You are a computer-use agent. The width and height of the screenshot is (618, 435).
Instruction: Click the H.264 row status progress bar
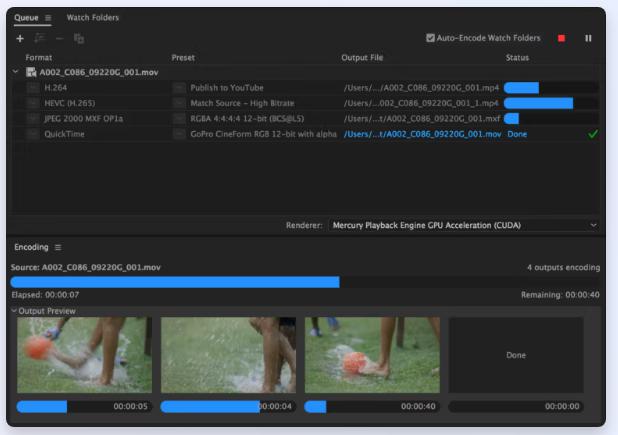point(551,88)
